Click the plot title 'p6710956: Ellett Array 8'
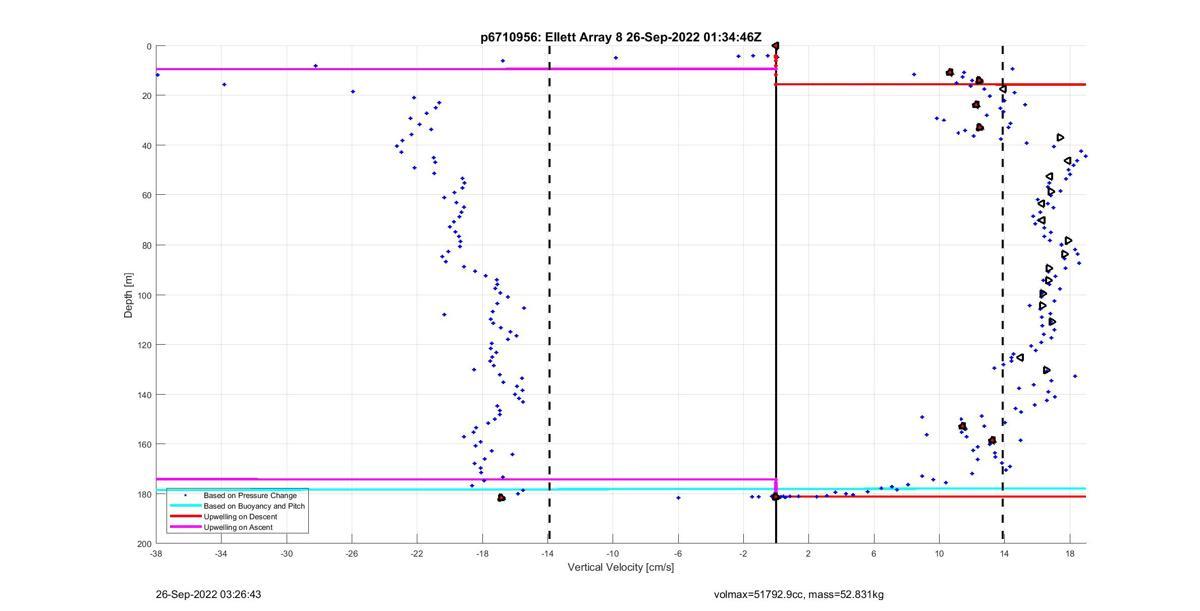Viewport: 1200px width, 611px height. click(551, 37)
